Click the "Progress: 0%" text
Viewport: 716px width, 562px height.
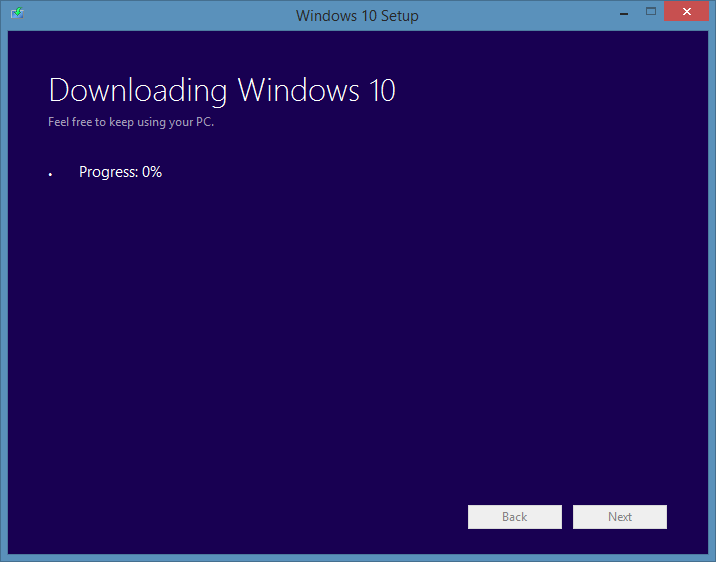(x=121, y=172)
